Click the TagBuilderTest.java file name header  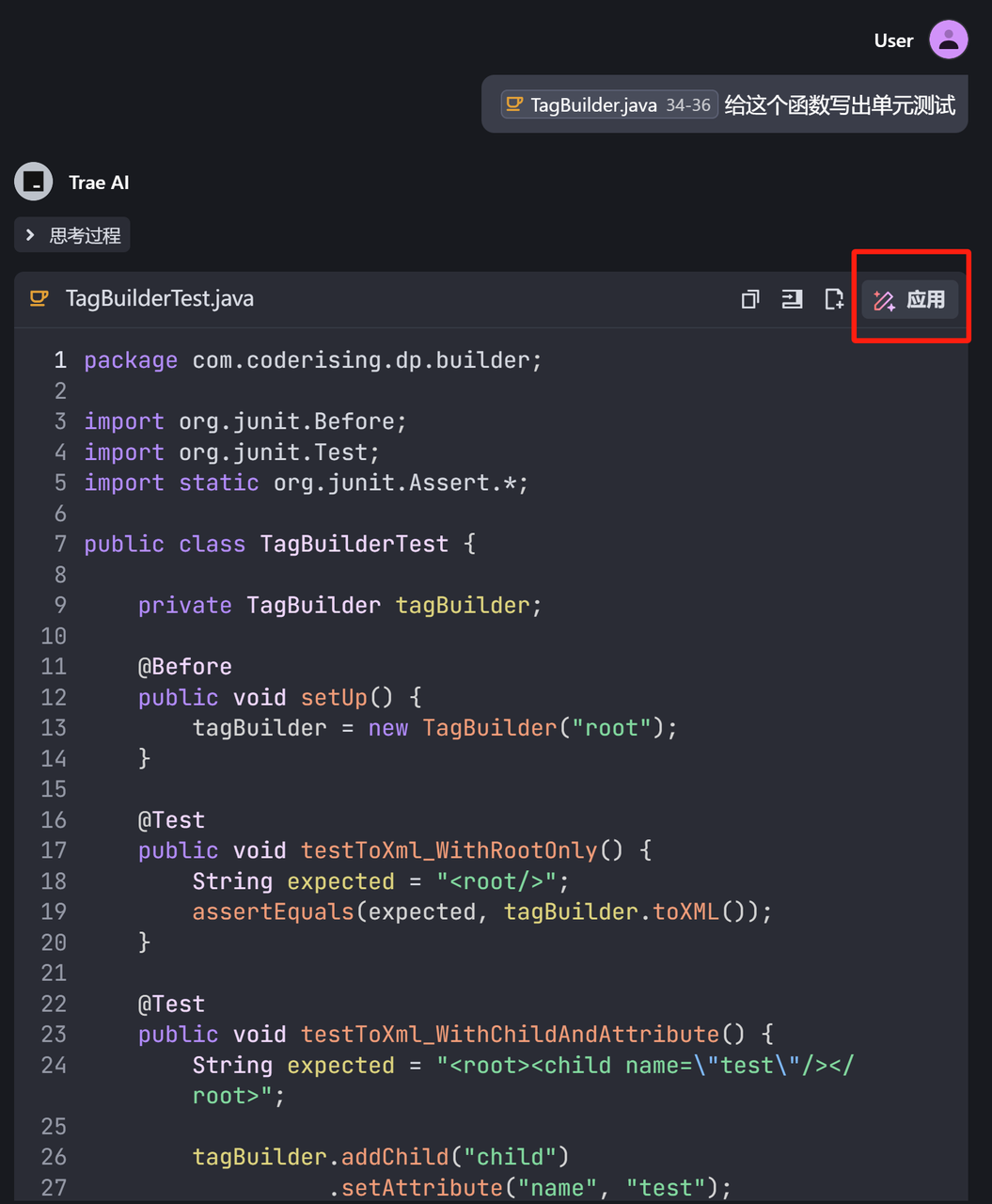[x=160, y=298]
